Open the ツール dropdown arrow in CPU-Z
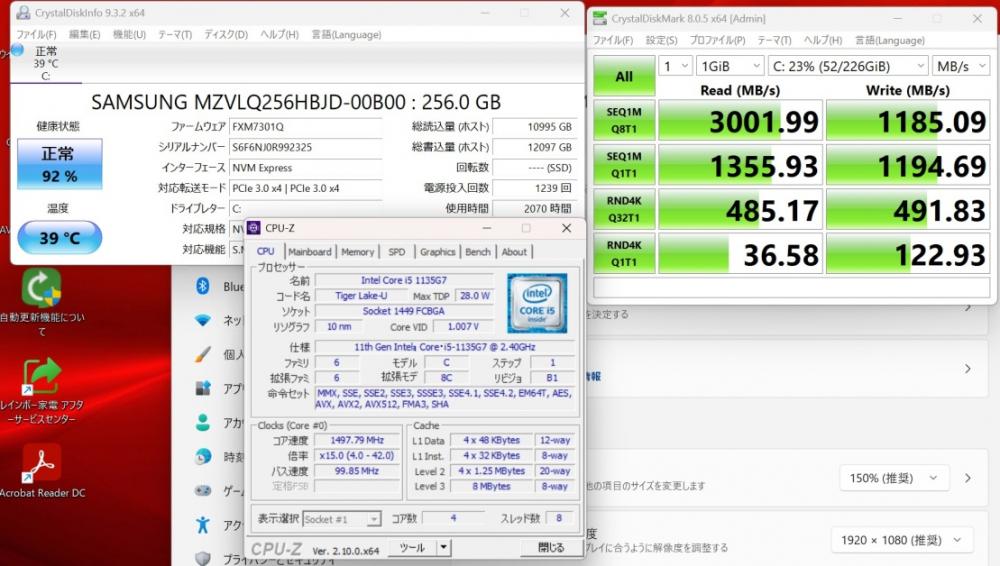 pyautogui.click(x=444, y=547)
